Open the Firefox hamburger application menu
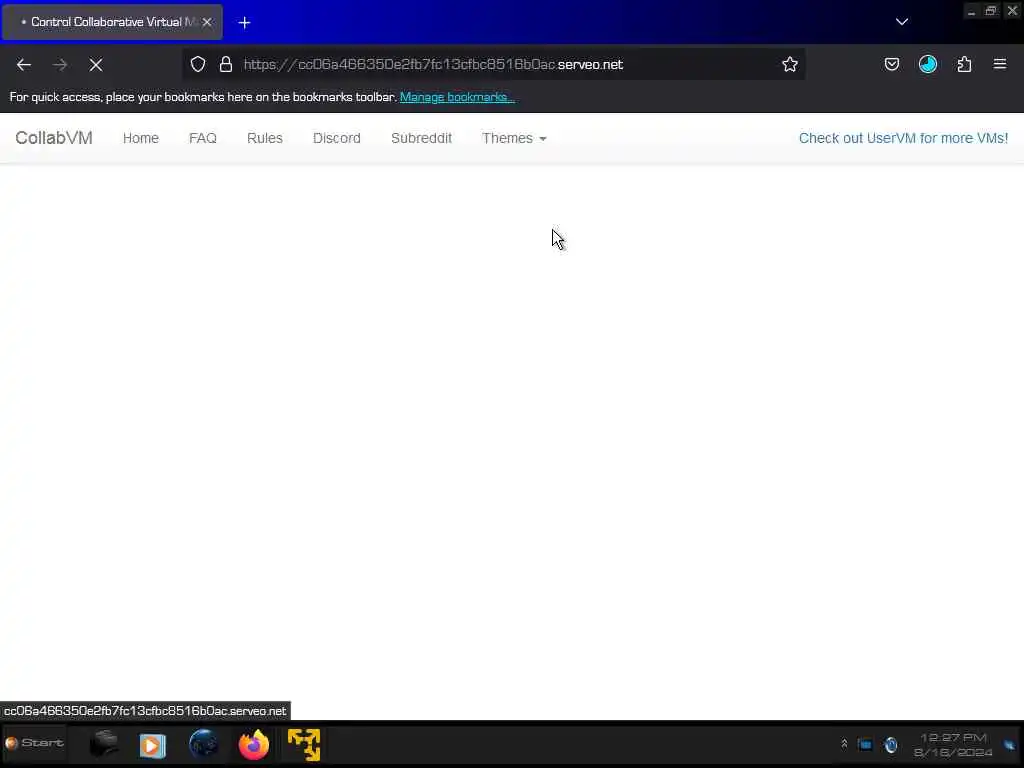This screenshot has height=768, width=1024. coord(1000,64)
